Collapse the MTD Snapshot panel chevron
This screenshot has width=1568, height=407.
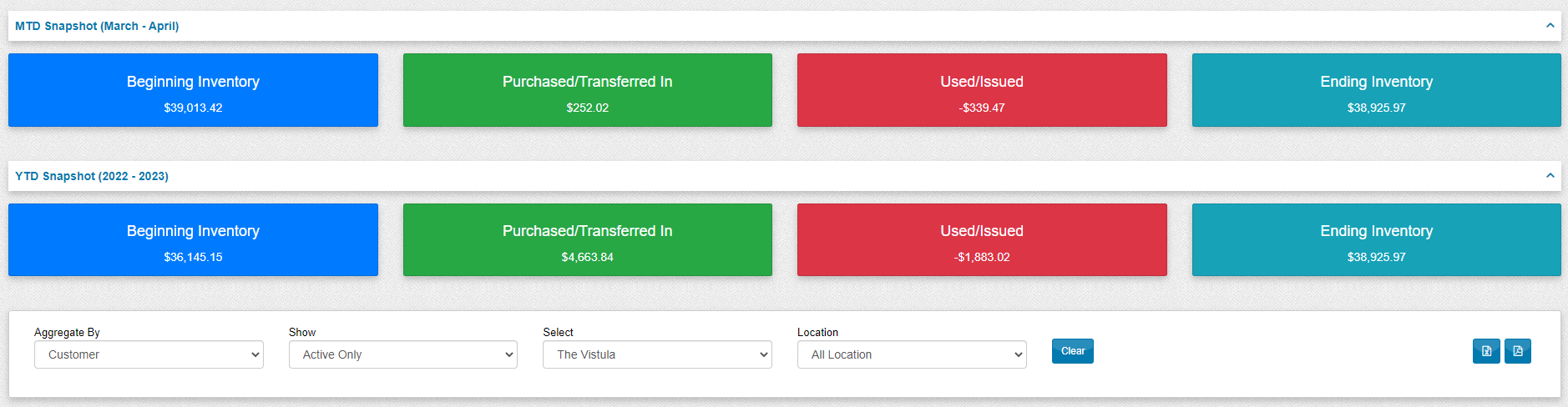click(1550, 26)
